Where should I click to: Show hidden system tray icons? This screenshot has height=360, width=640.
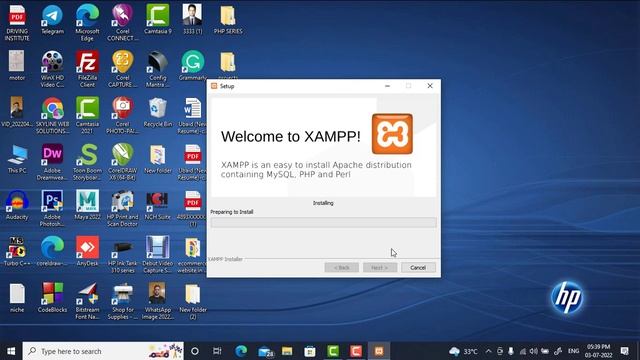pos(489,351)
